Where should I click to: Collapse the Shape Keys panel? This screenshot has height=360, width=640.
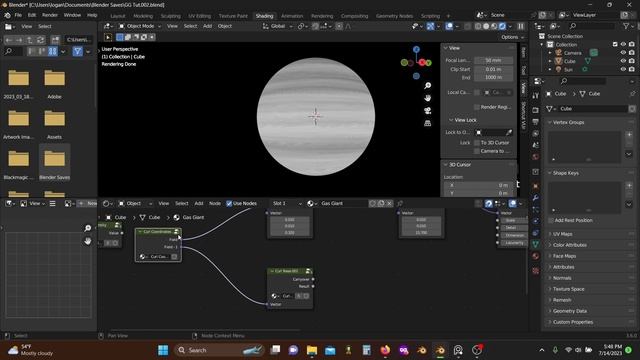click(550, 173)
